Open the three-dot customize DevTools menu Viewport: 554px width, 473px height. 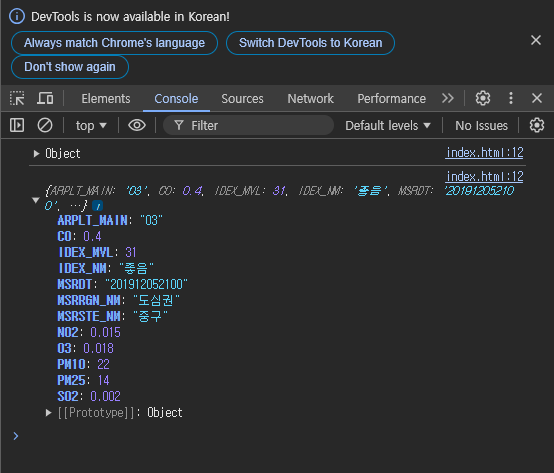511,98
